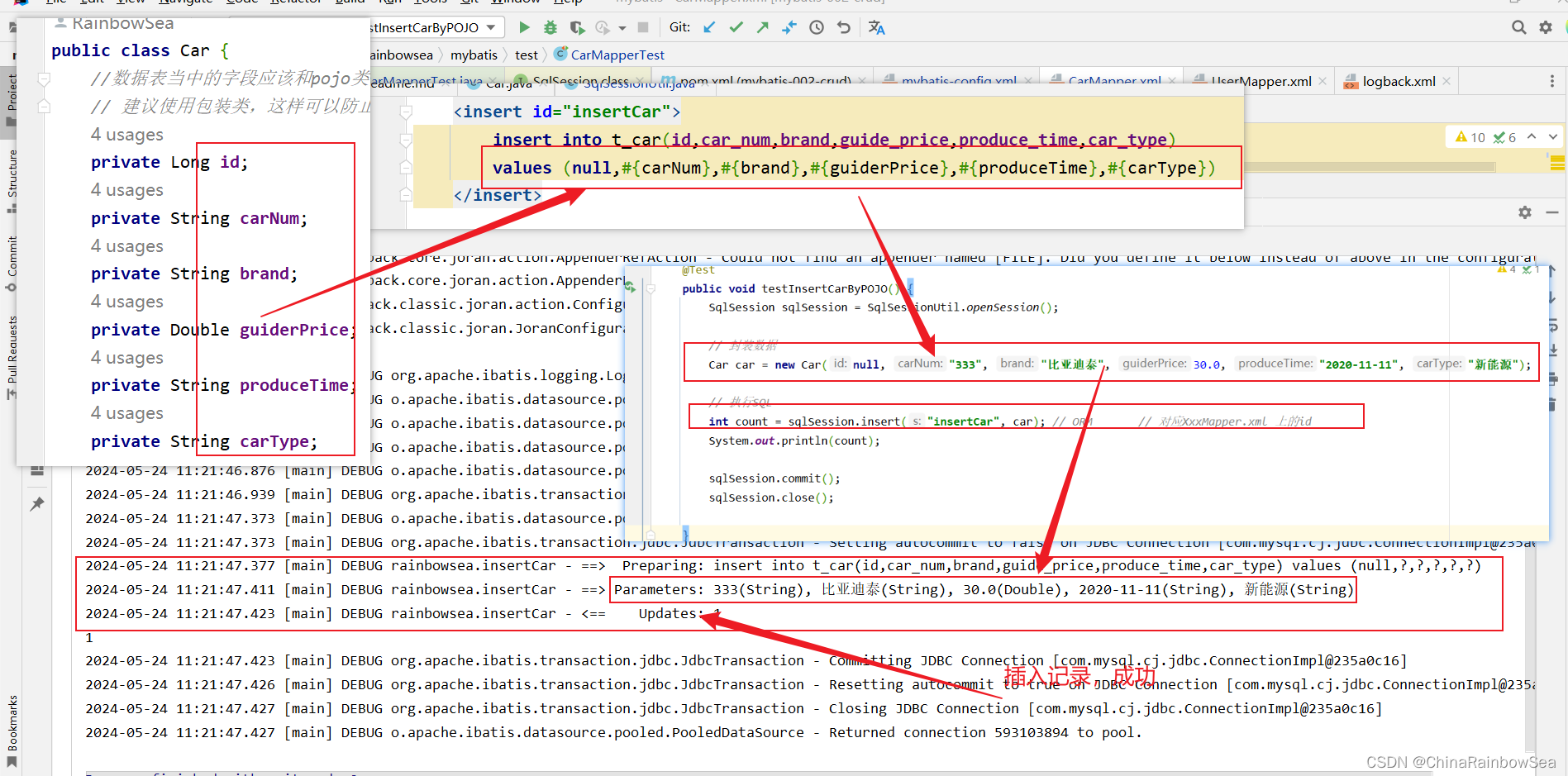Open the Run panel settings gear

click(x=1525, y=212)
